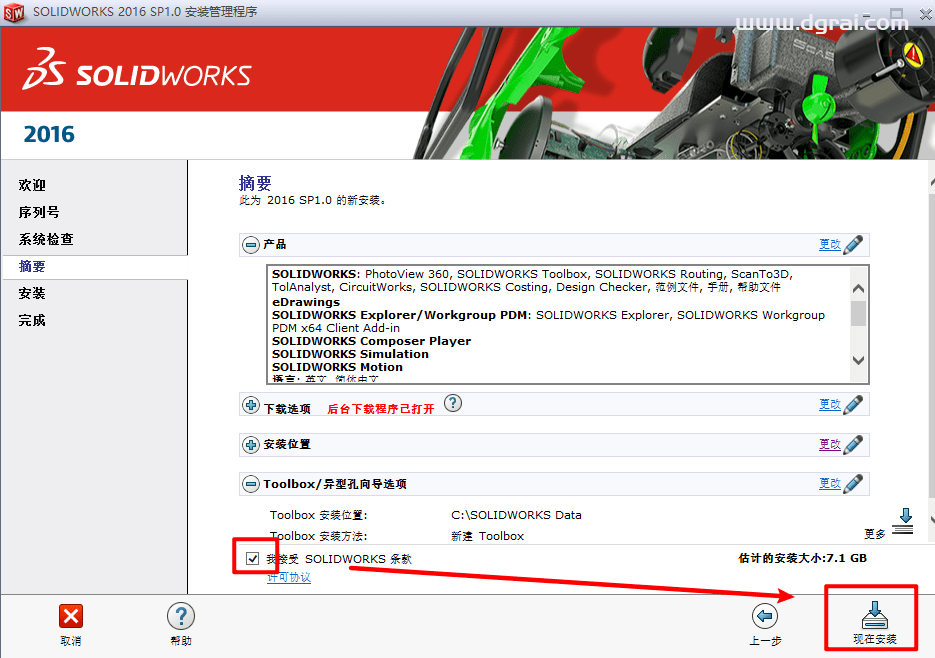The height and width of the screenshot is (658, 935).
Task: Toggle the accept SOLIDWORKS terms checkbox
Action: [x=252, y=558]
